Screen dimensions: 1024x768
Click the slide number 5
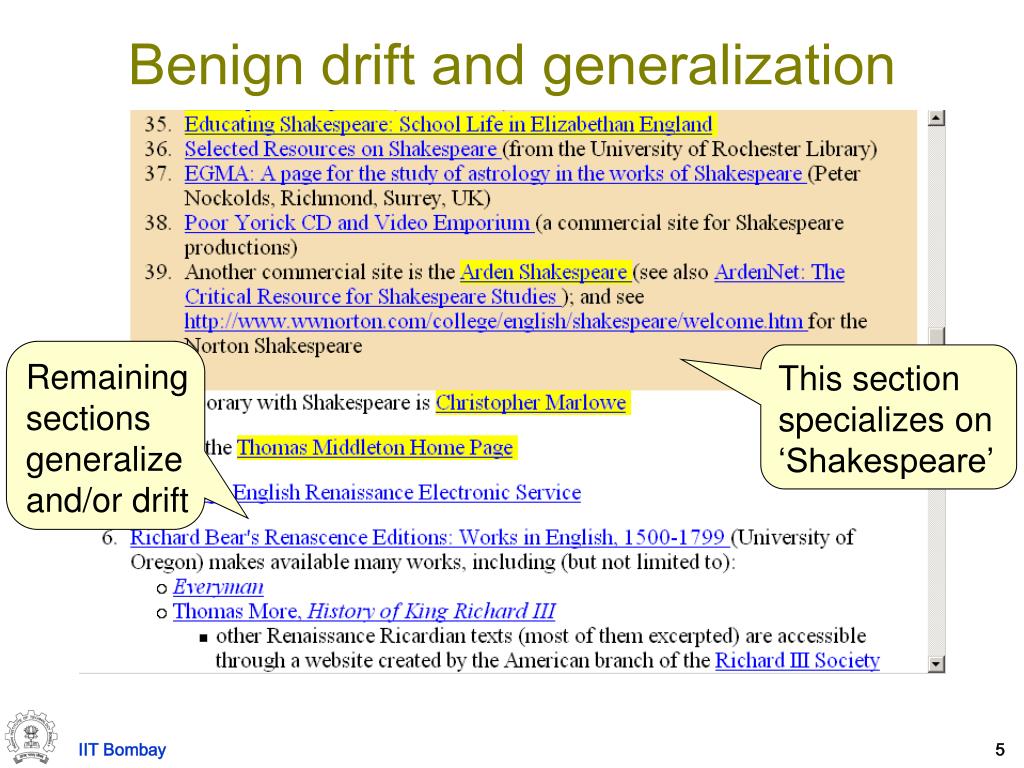1000,750
